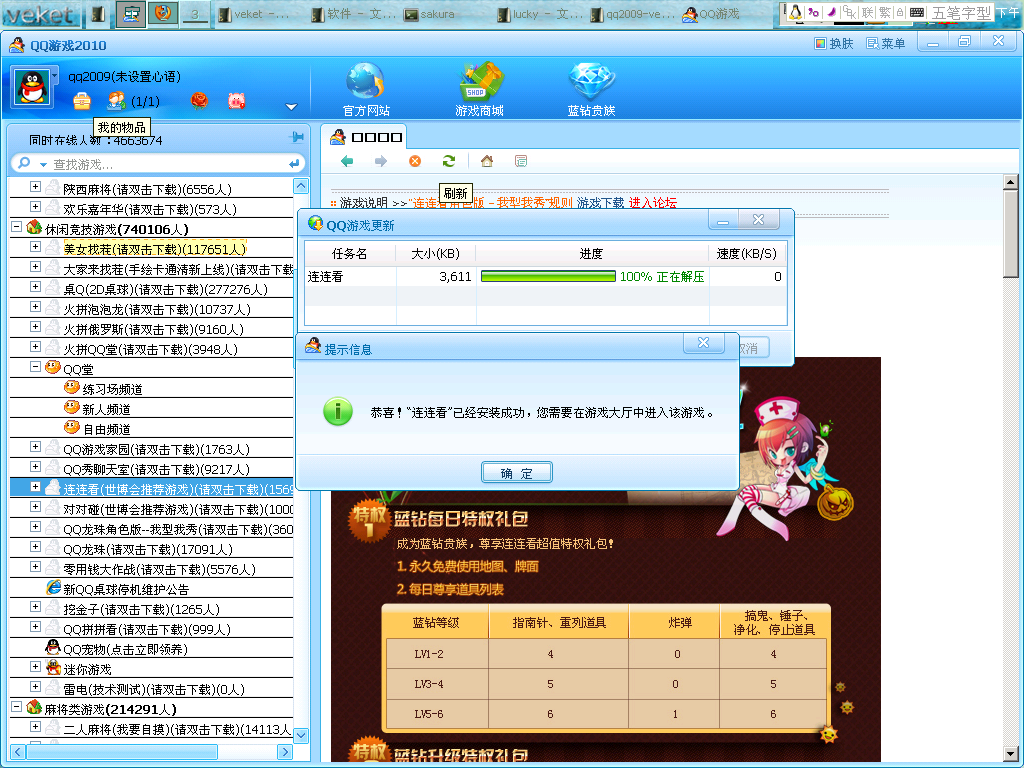Click the 游戏下载 link
This screenshot has height=768, width=1024.
pos(600,203)
